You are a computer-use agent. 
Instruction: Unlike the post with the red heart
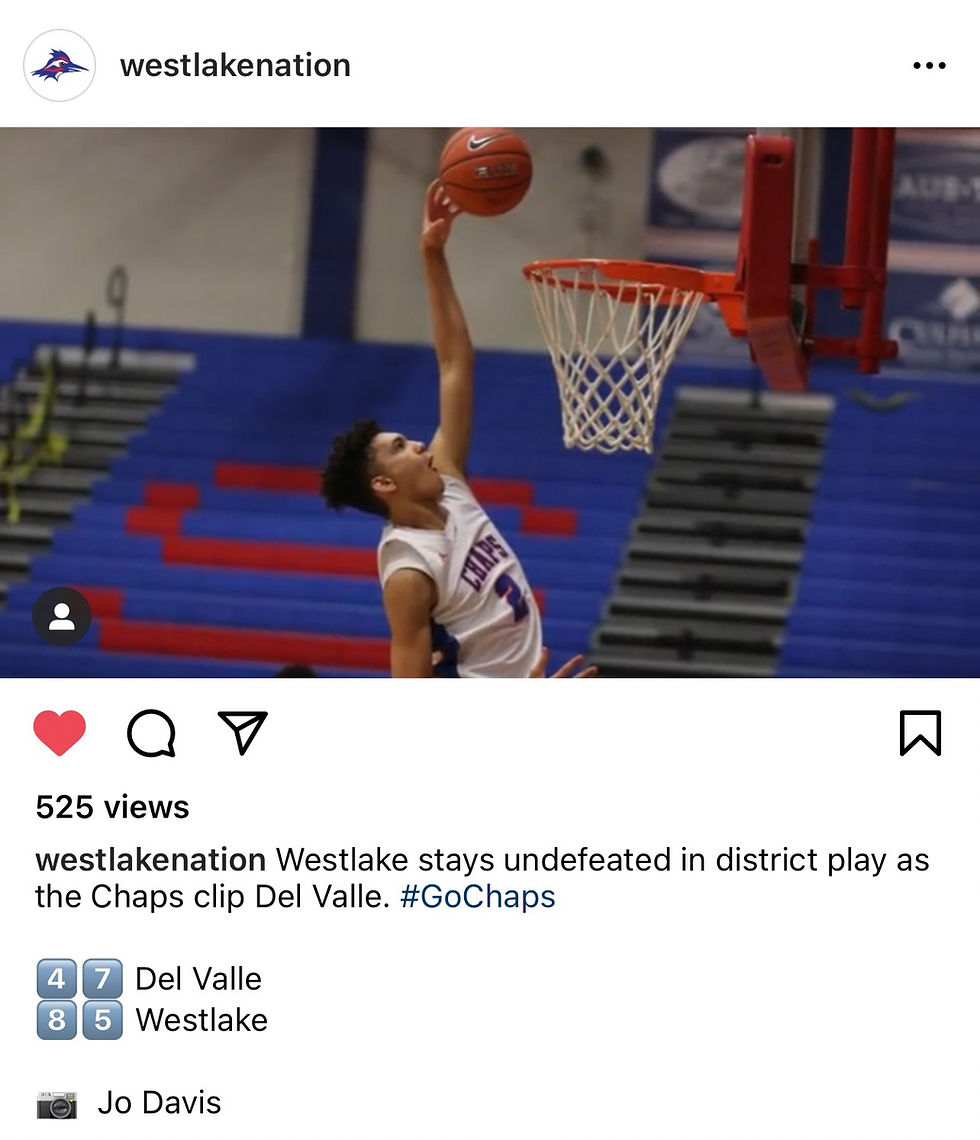click(60, 733)
